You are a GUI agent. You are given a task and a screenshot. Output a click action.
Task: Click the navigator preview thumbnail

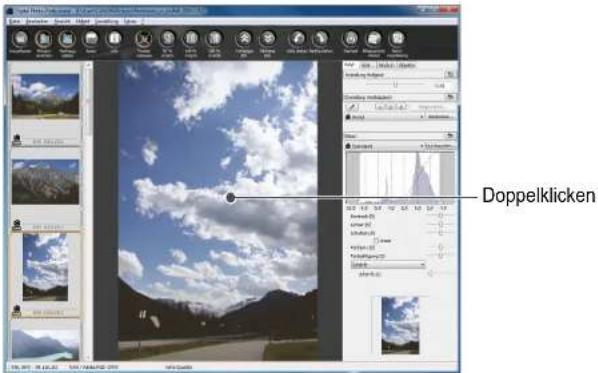point(400,325)
